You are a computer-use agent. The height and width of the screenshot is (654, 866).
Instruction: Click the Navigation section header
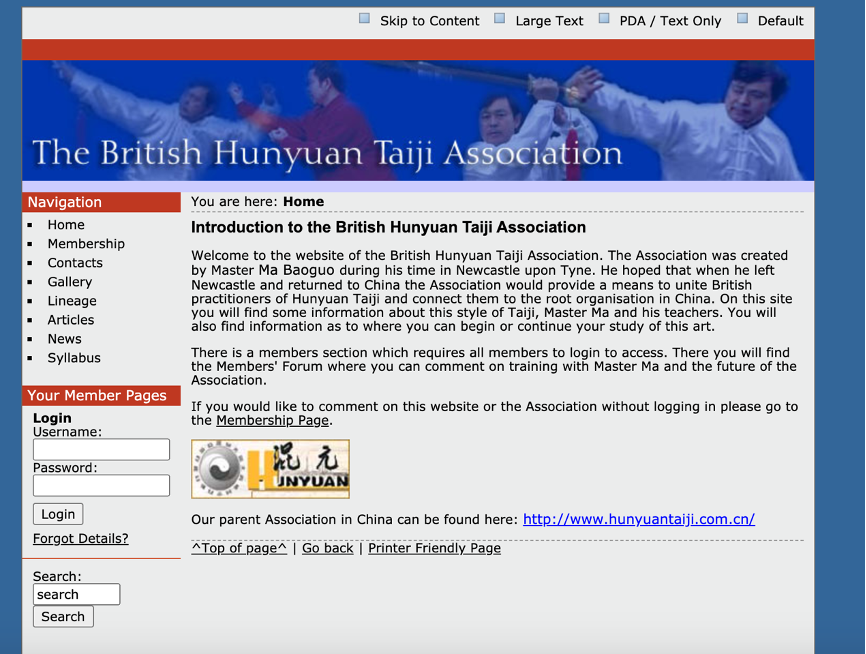(x=101, y=202)
